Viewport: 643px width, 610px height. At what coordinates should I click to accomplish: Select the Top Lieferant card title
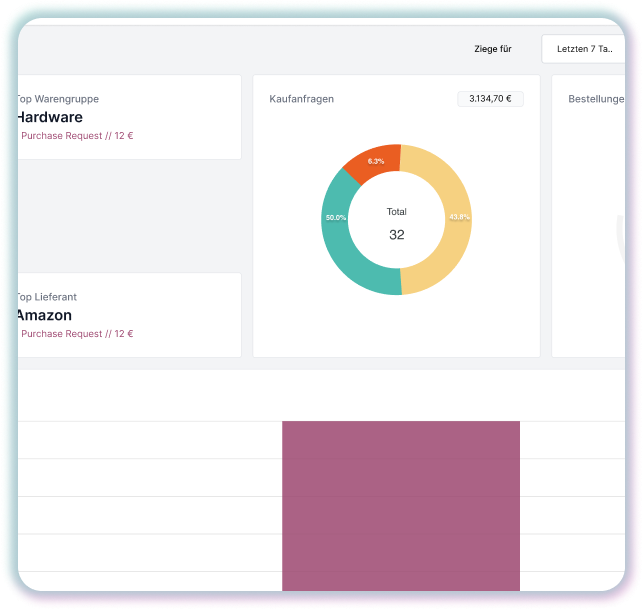(48, 297)
